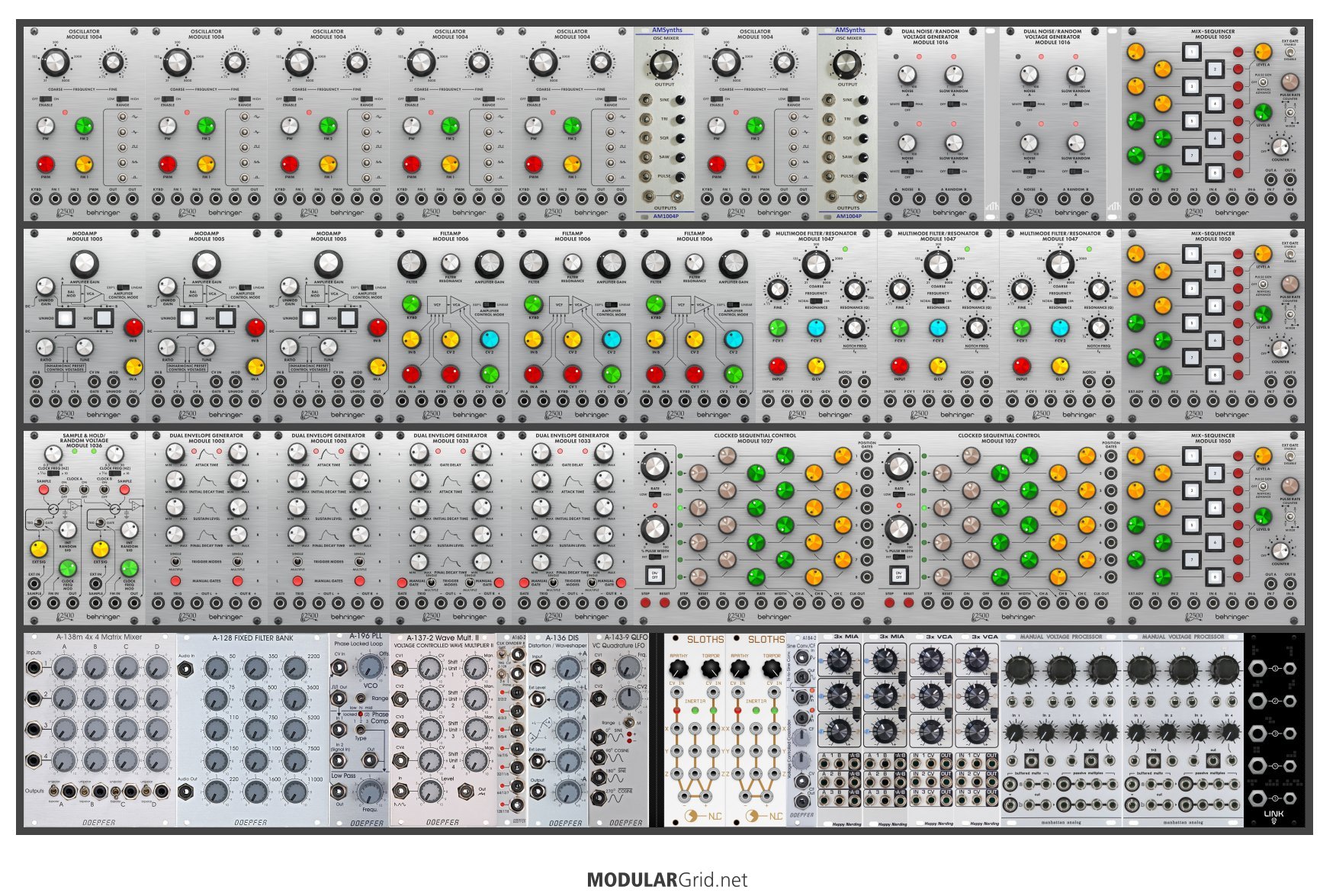
Task: Click the A-137-2 CV1 jack
Action: tap(400, 669)
